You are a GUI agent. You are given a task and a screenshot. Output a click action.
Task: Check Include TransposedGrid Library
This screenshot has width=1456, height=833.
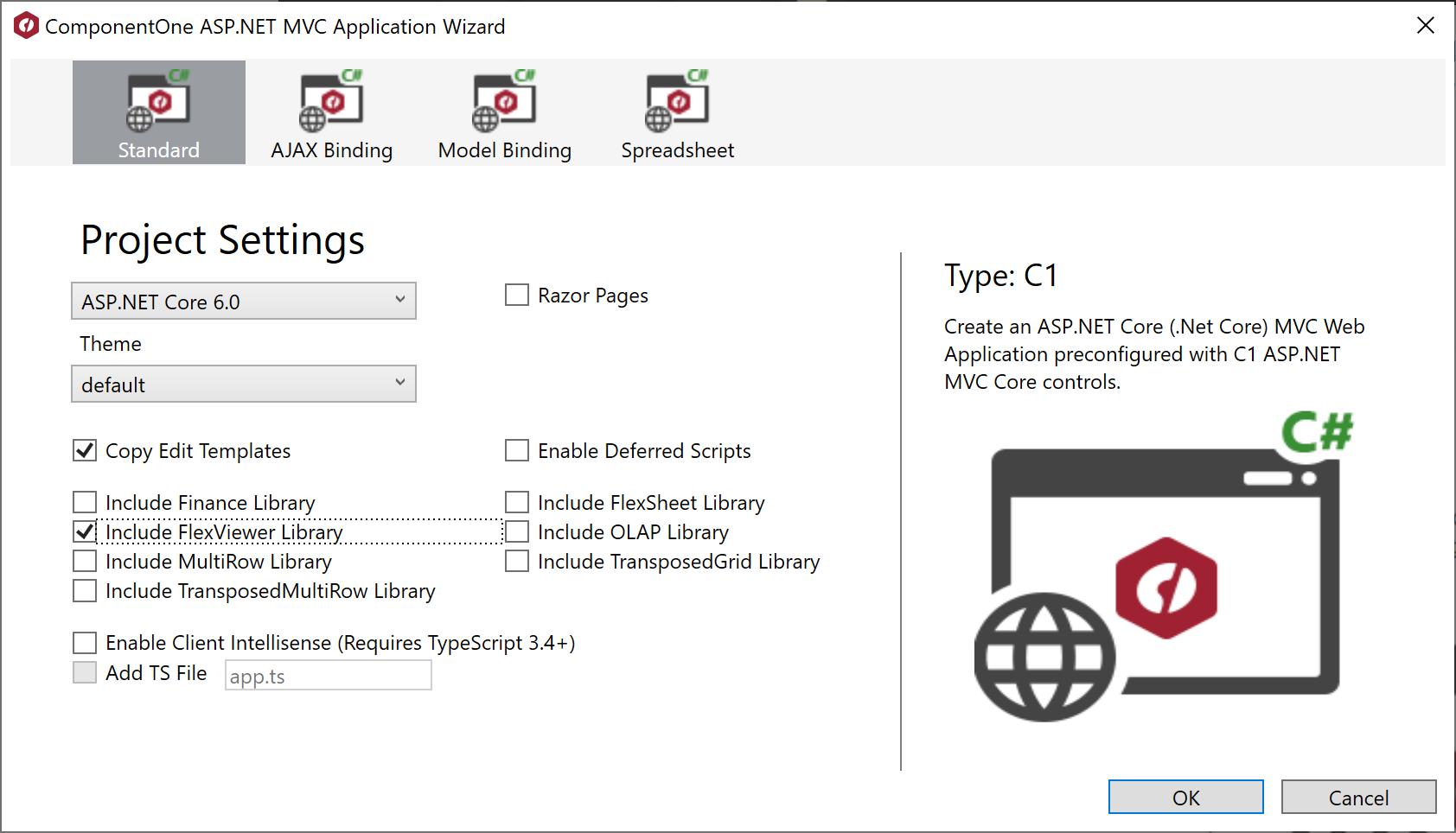point(517,562)
